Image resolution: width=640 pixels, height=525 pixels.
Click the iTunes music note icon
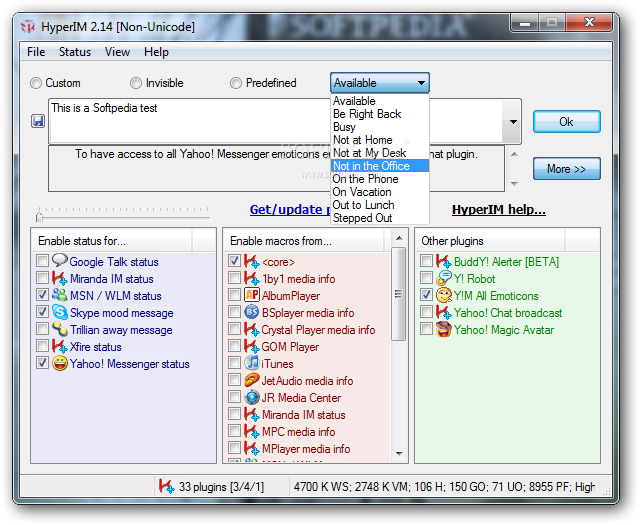coord(251,363)
